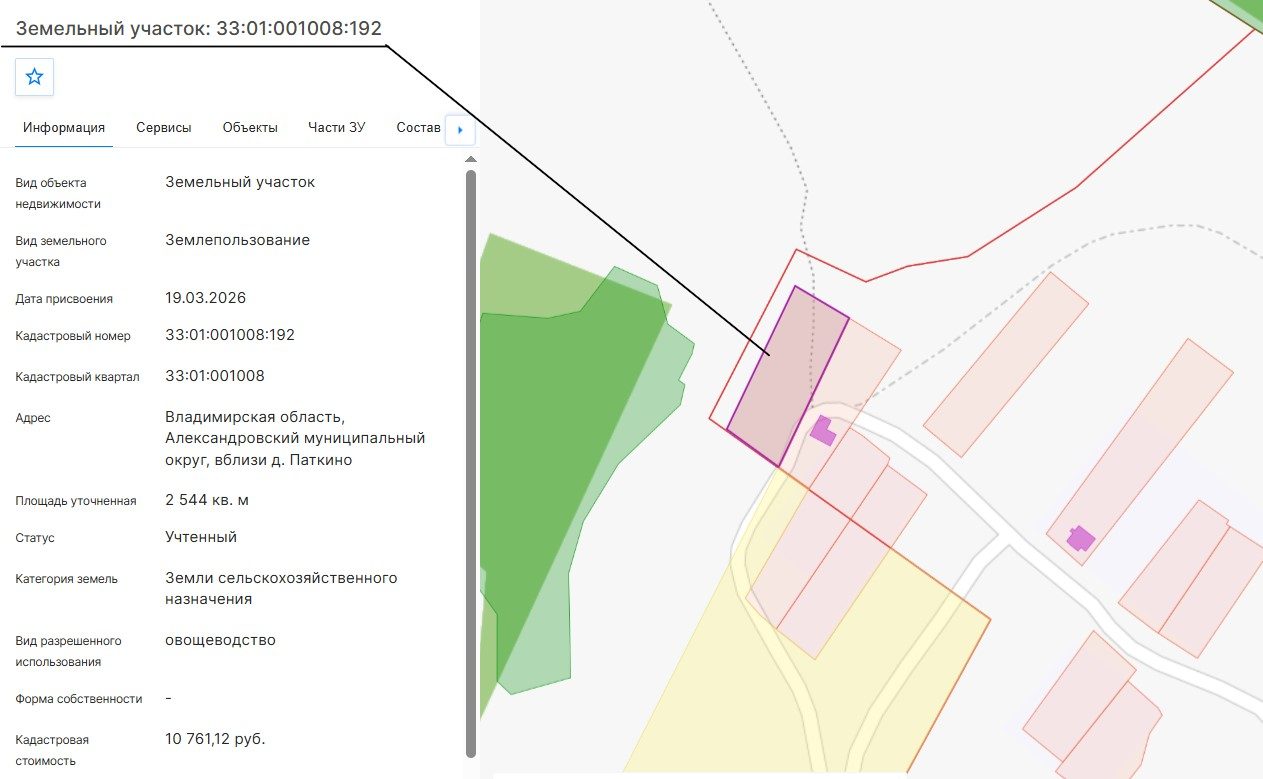Click the scroll-up arrow above the panel scrollbar

[x=471, y=158]
